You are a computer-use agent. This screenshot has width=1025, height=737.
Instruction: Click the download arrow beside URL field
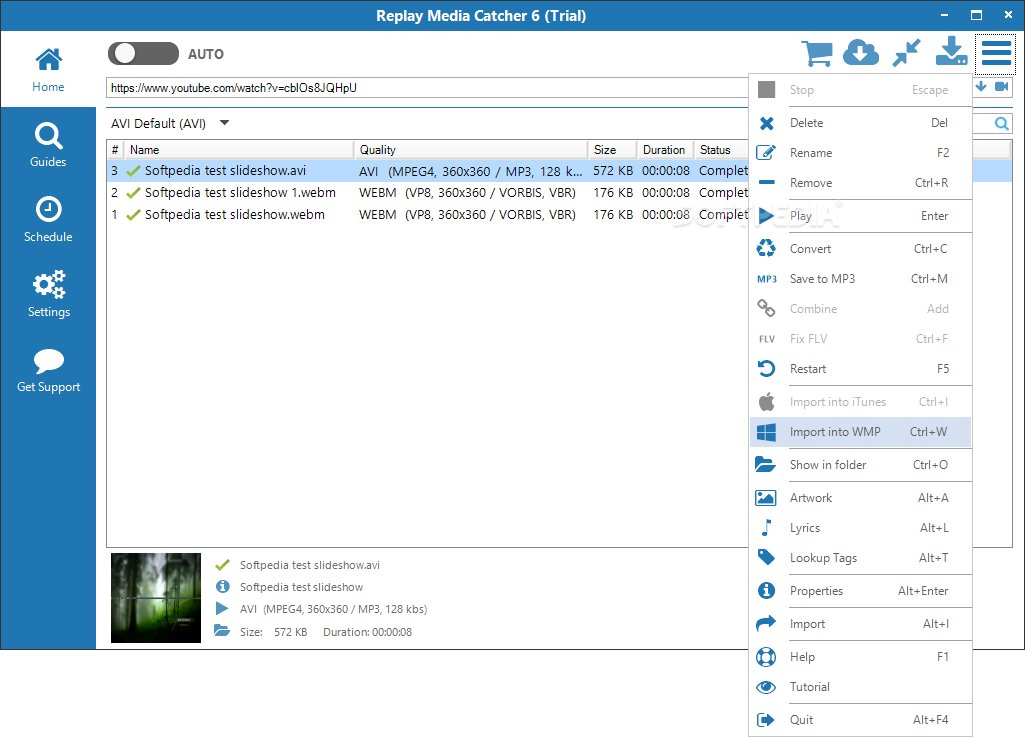981,86
